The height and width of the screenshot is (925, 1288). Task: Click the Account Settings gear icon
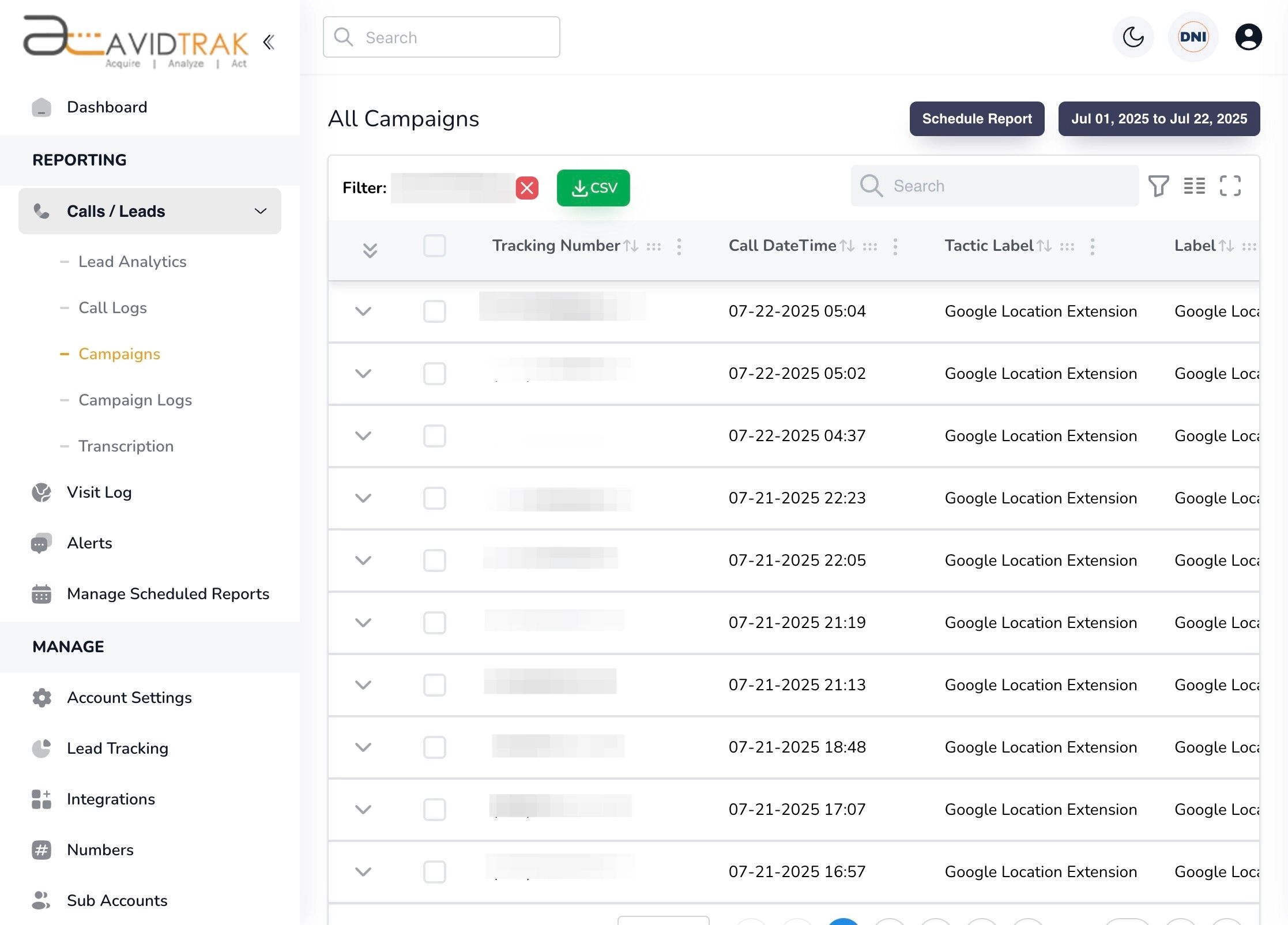click(41, 698)
